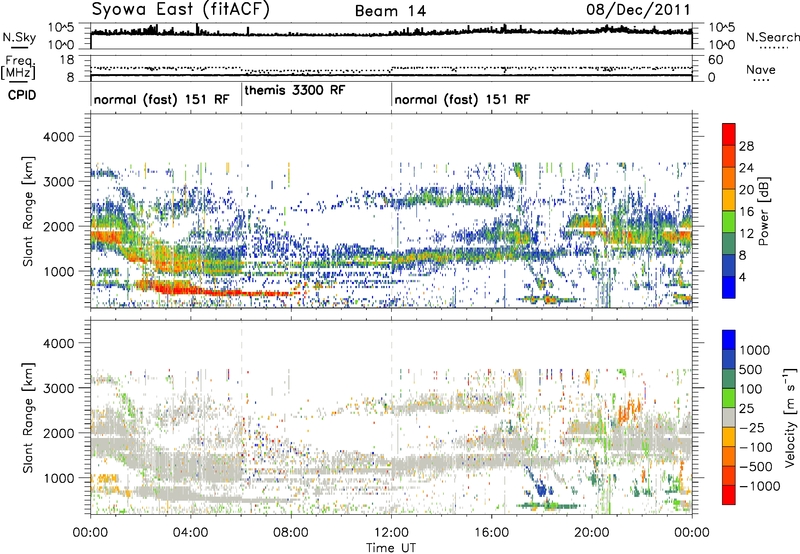Click the date '08/Dec/2011'
The height and width of the screenshot is (554, 800).
[638, 9]
